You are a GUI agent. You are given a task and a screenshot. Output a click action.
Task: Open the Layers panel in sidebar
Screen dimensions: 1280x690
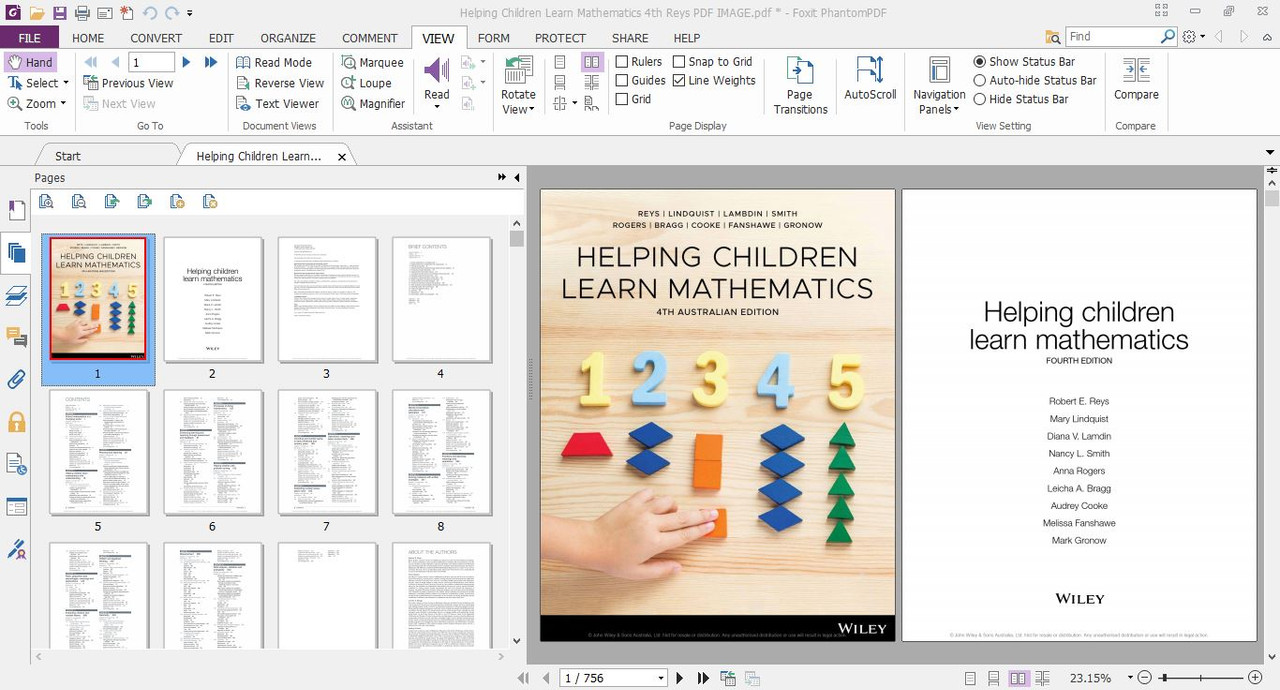16,295
